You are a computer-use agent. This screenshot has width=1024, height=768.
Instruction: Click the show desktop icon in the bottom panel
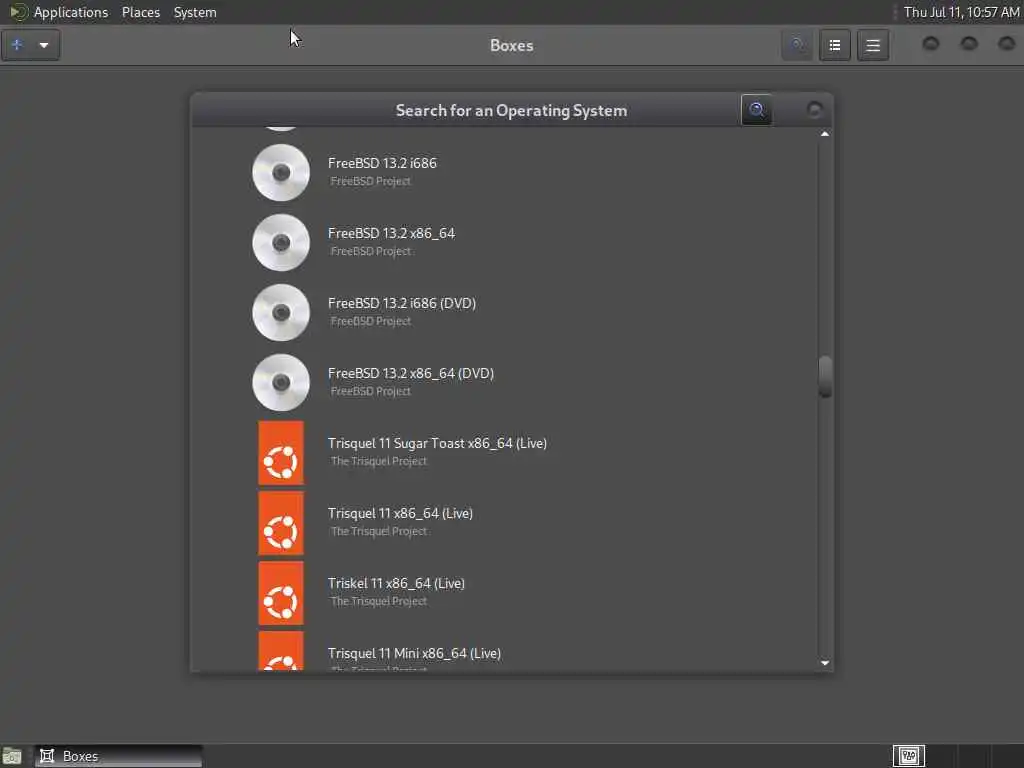coord(12,756)
